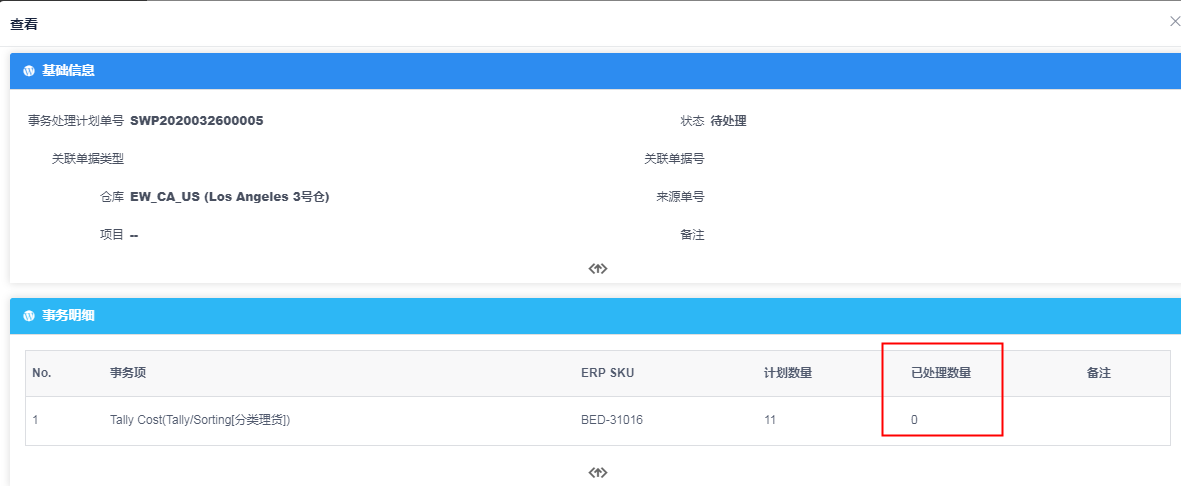
Task: Click the ERP SKU column header
Action: pos(607,373)
